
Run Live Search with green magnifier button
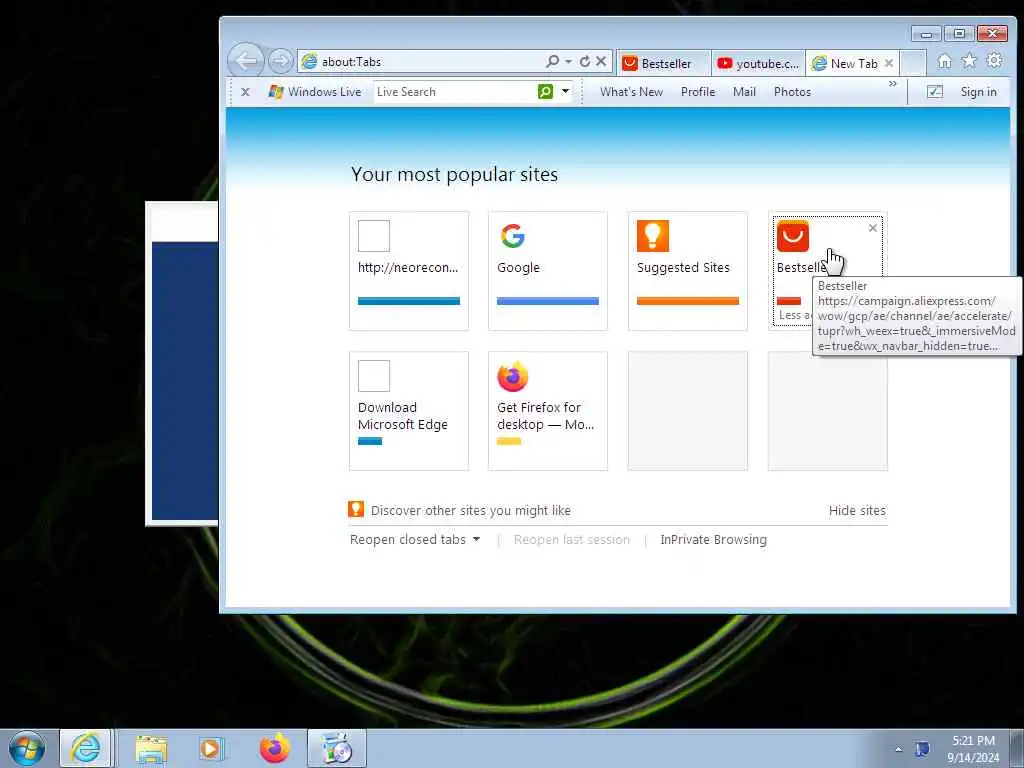545,92
